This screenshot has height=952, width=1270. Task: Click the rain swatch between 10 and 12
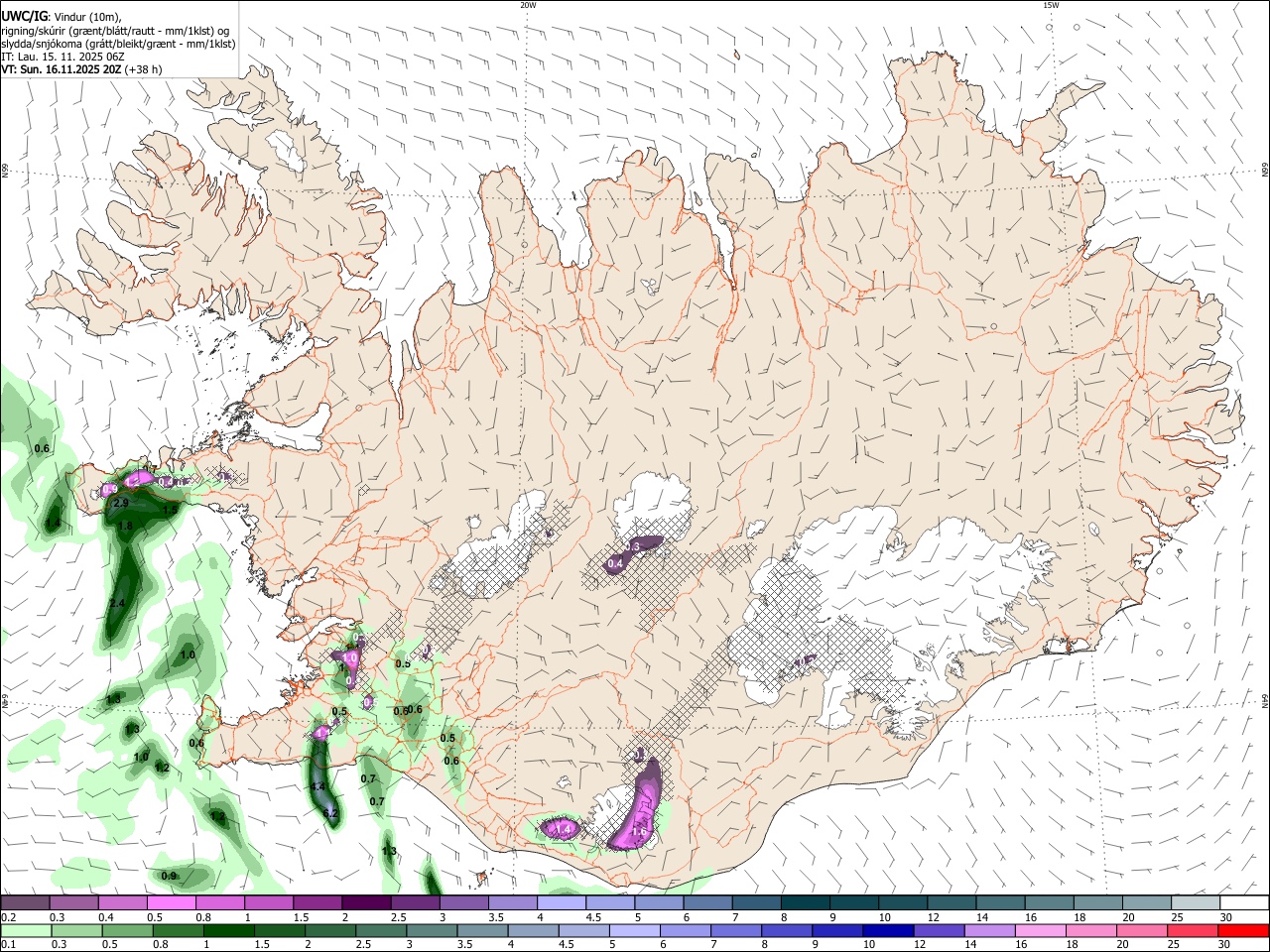888,930
